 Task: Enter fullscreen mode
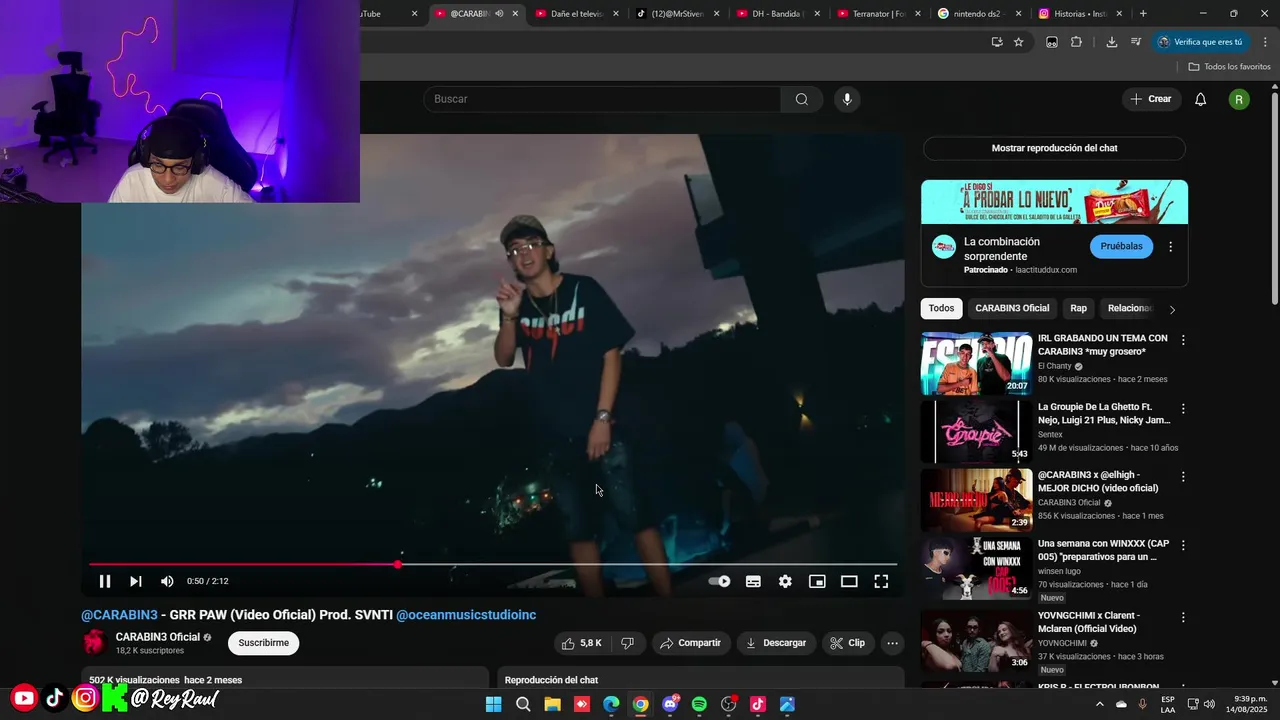(x=881, y=581)
